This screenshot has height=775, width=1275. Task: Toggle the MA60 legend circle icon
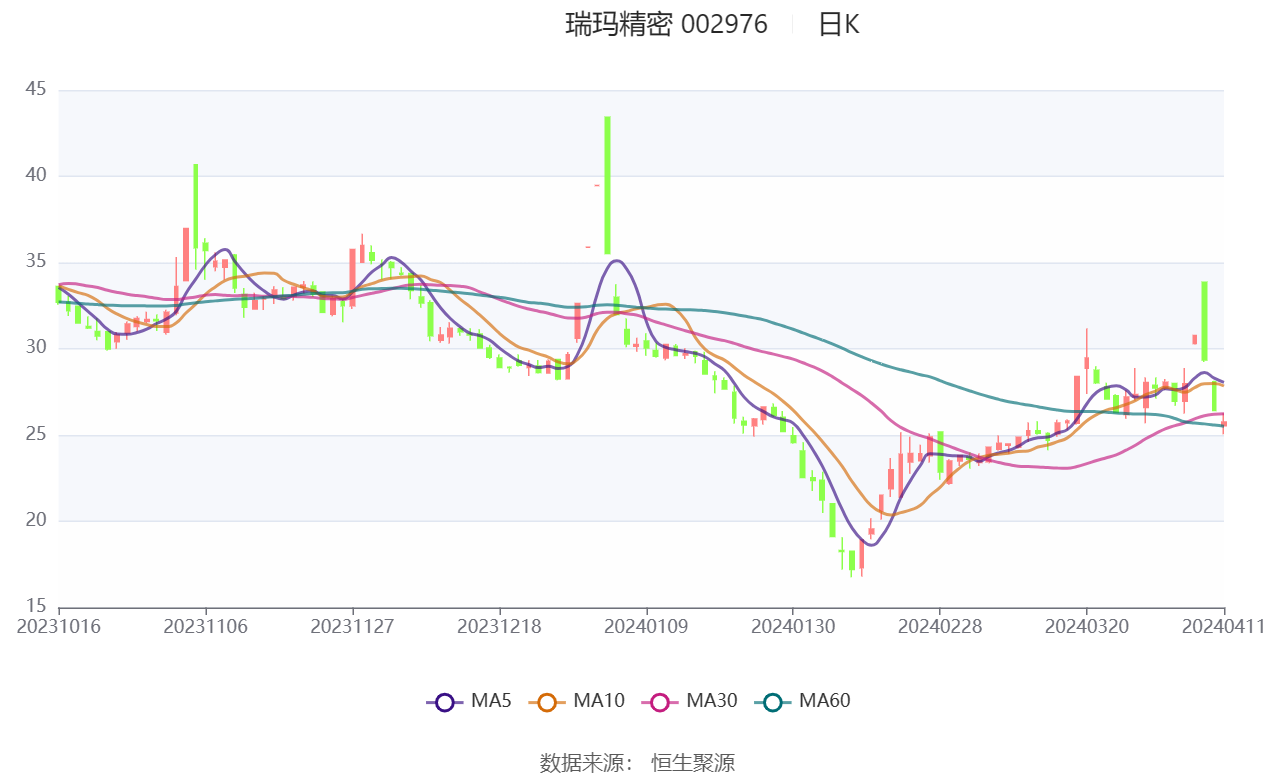(772, 702)
